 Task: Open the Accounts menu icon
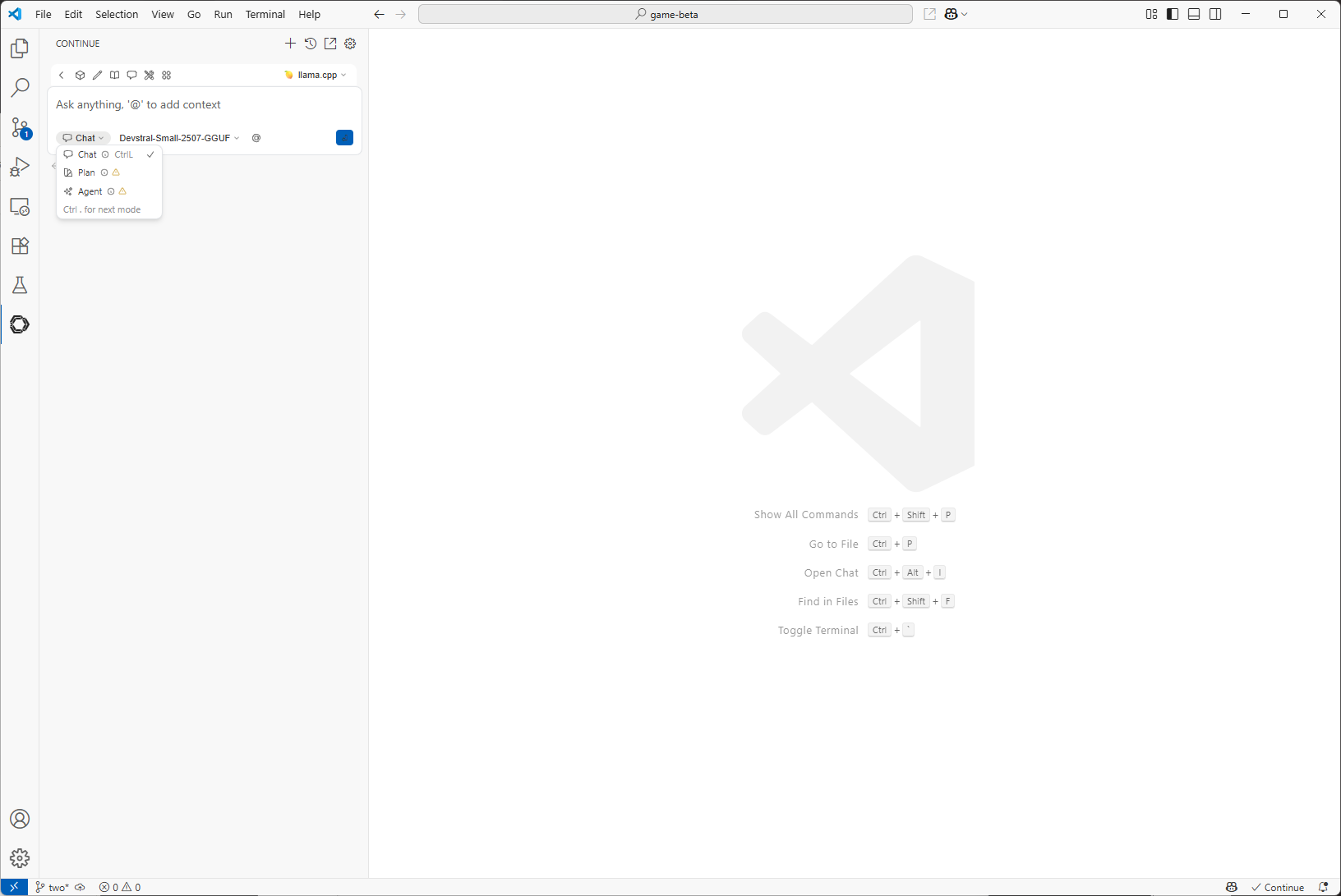tap(20, 819)
